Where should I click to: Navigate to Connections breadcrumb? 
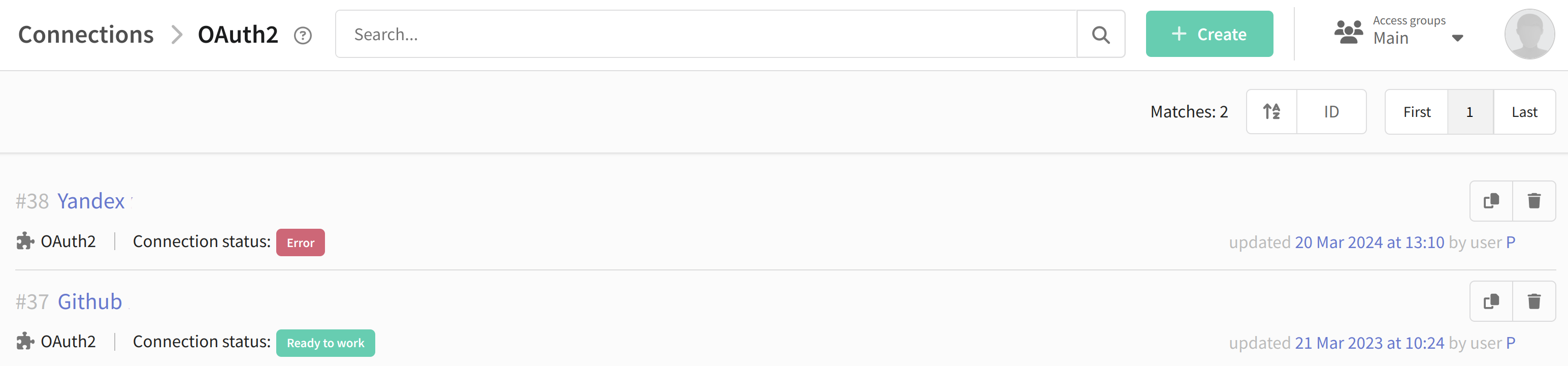[86, 35]
